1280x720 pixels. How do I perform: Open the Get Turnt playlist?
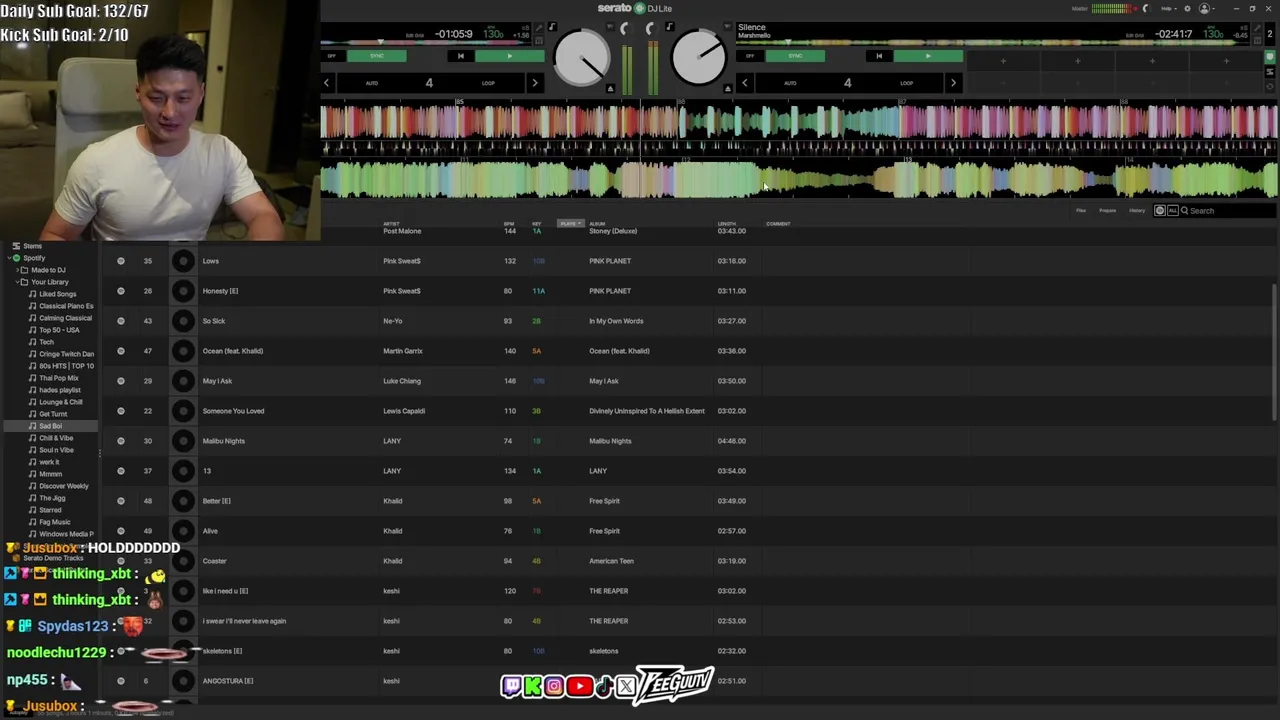coord(53,414)
